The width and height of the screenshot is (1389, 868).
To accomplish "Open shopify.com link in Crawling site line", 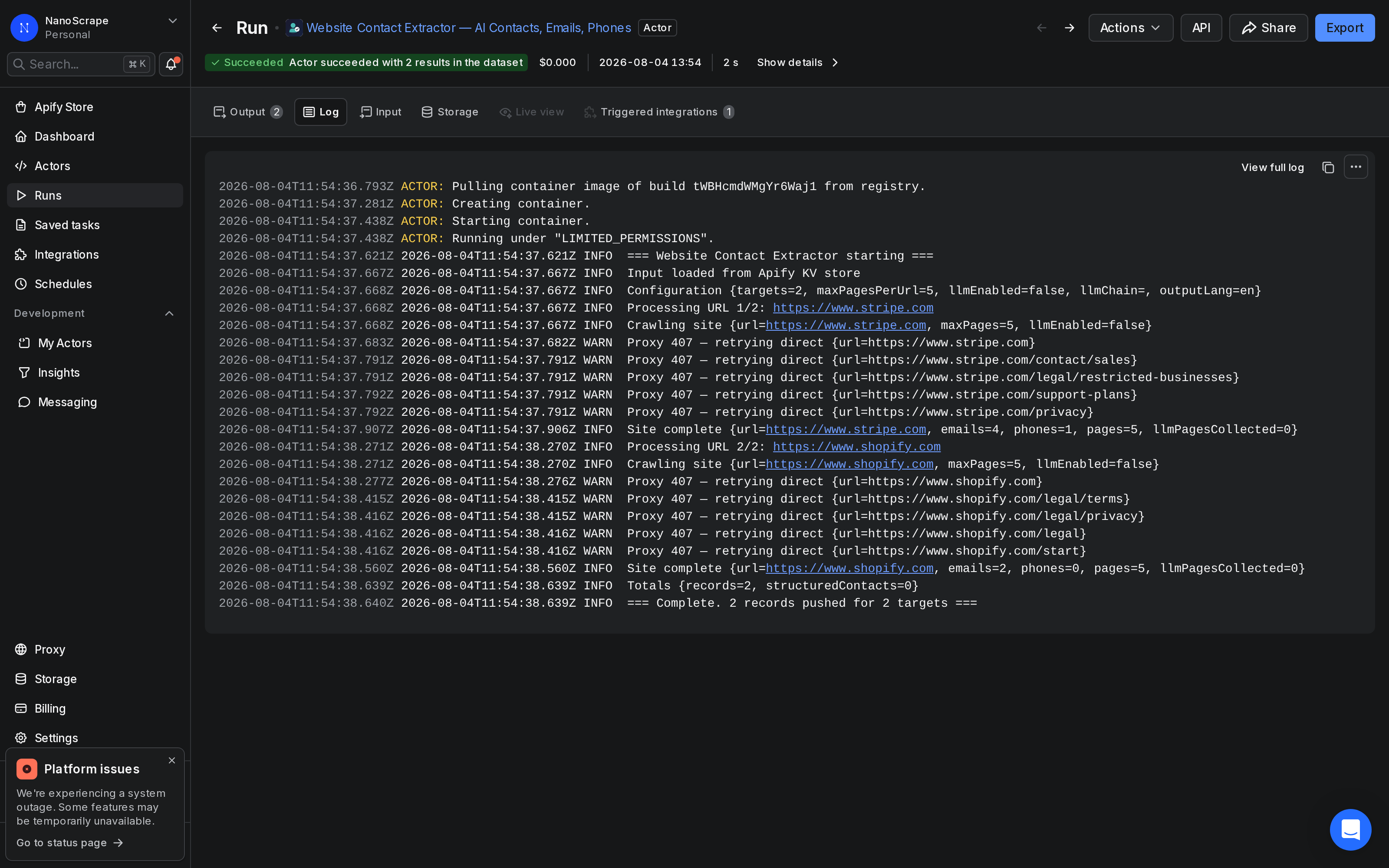I will point(849,464).
